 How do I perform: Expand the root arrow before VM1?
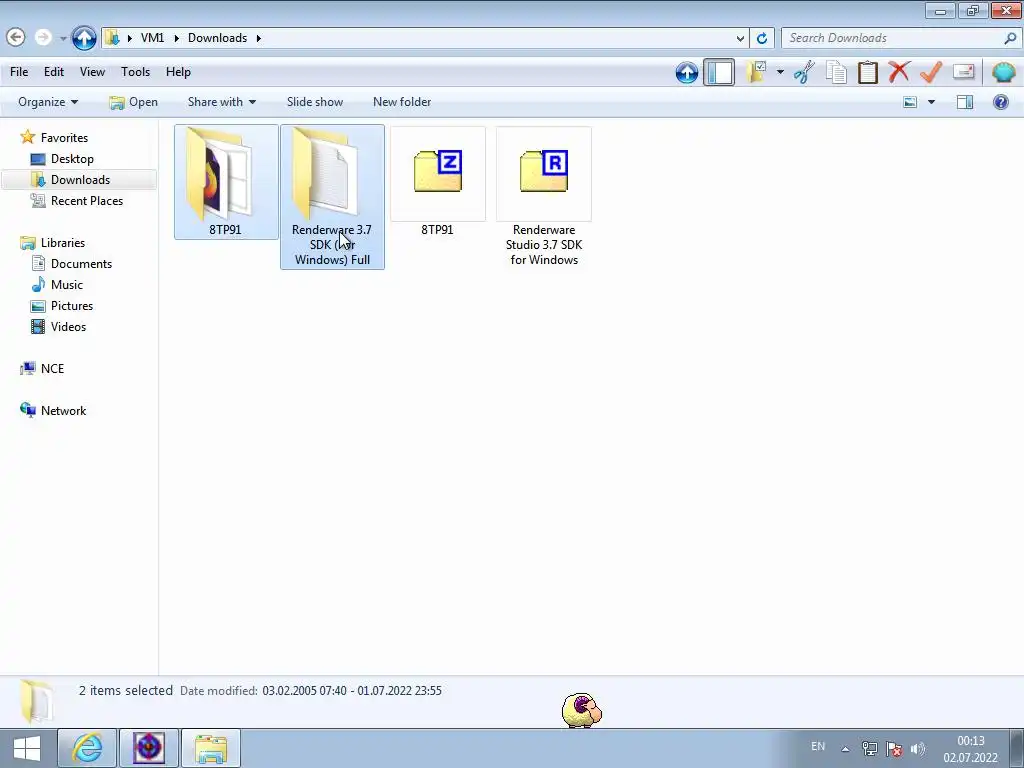tap(129, 38)
